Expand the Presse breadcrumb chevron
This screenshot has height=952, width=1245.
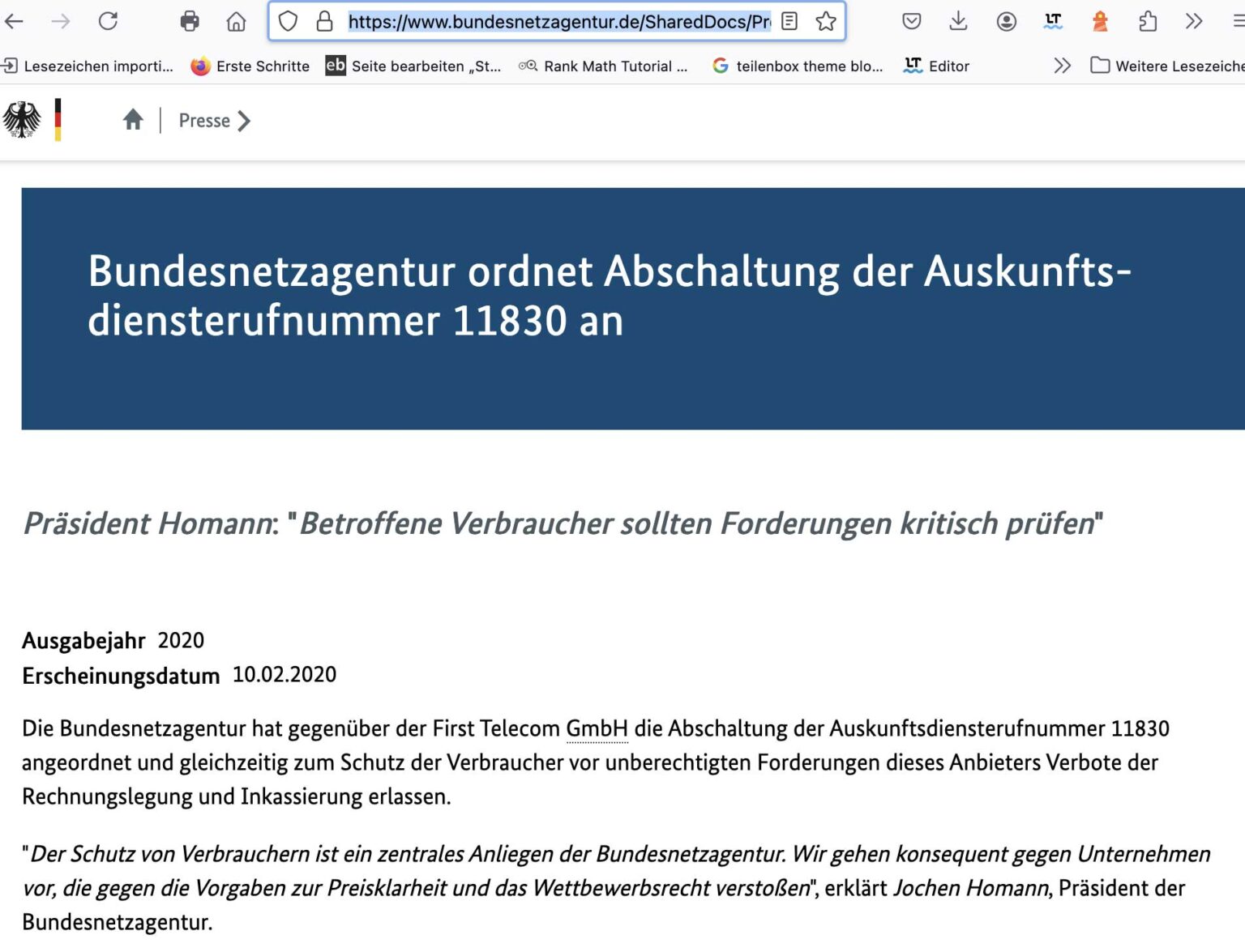click(245, 121)
